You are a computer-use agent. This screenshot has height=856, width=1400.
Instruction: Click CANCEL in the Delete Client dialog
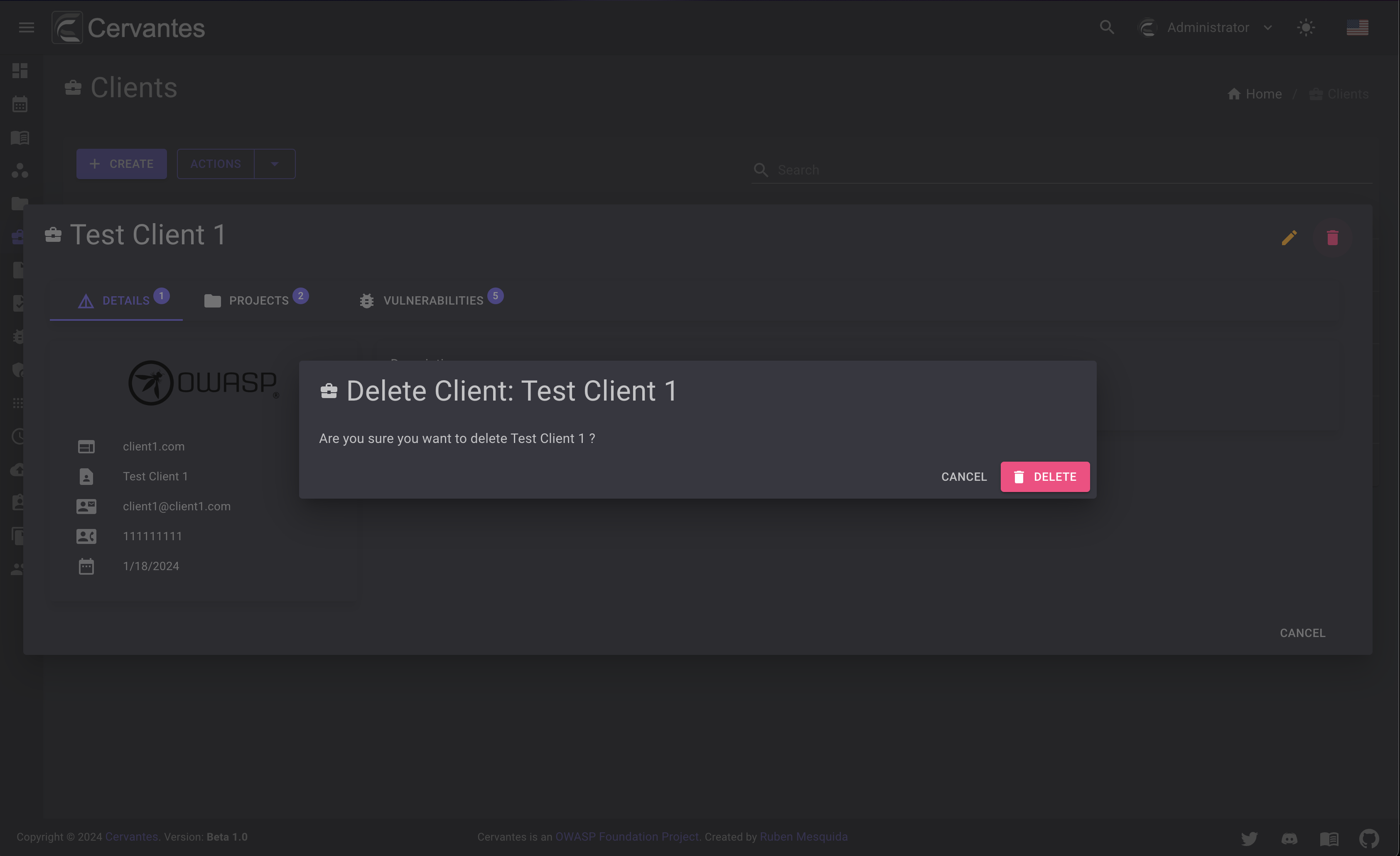964,477
